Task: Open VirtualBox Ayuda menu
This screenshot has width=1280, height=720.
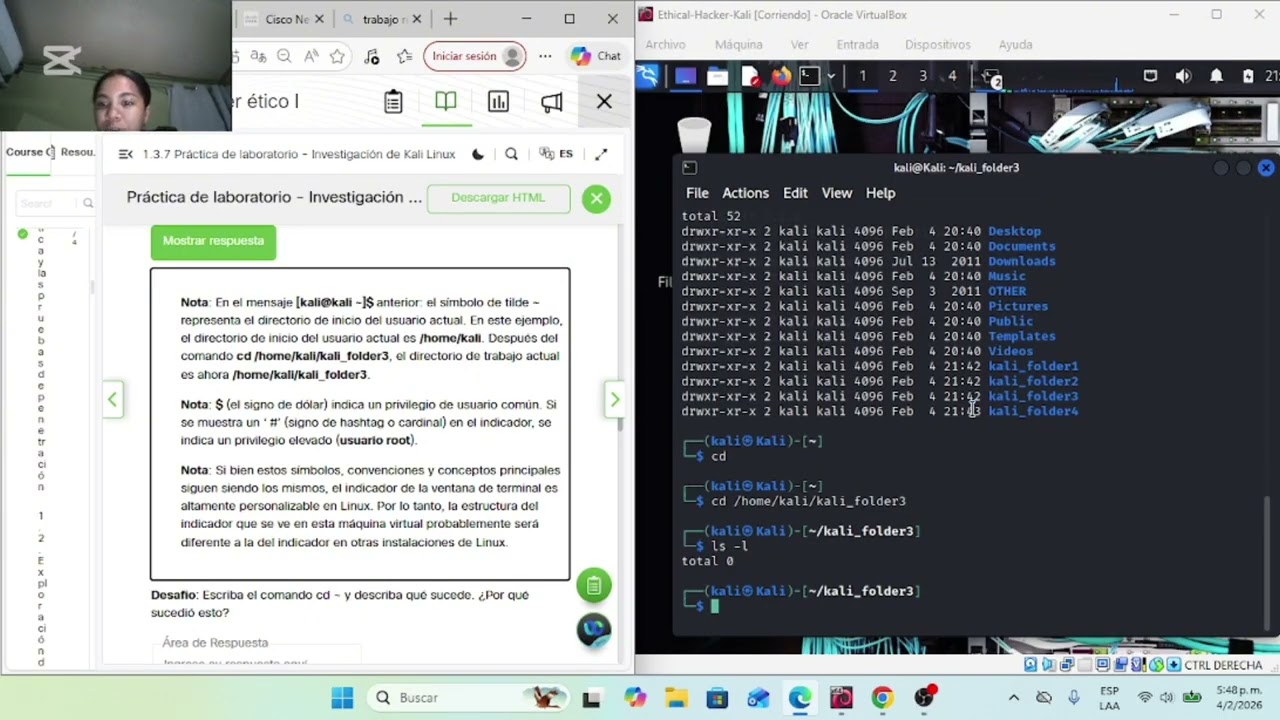Action: click(x=1015, y=44)
